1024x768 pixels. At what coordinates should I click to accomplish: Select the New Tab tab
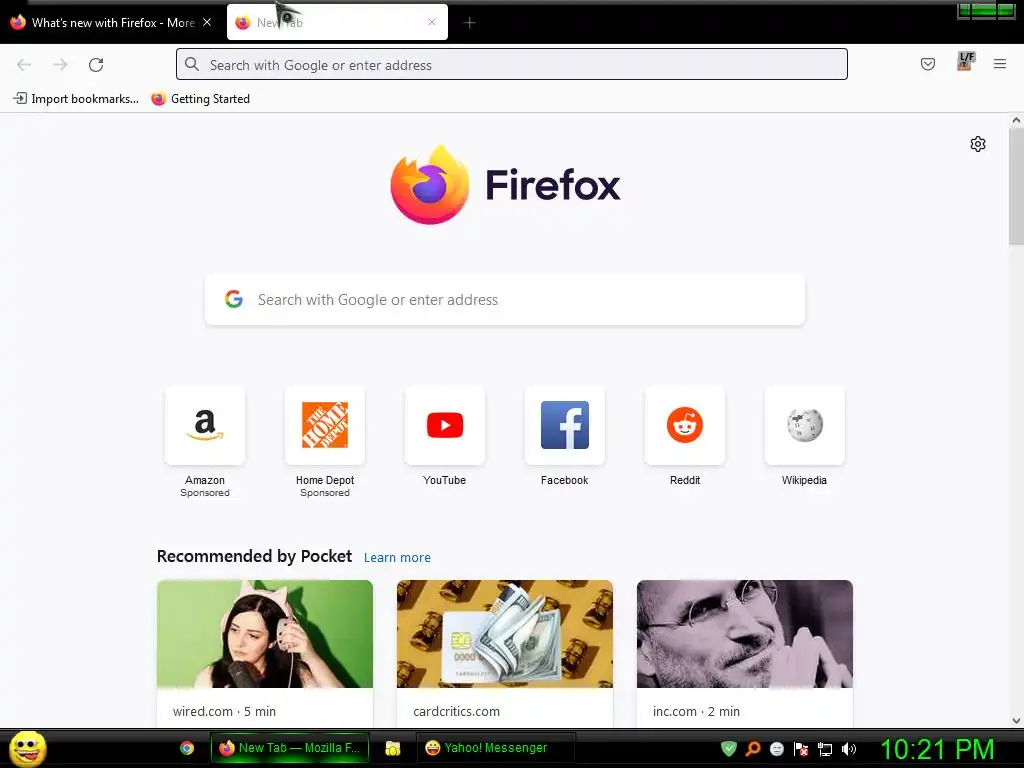(337, 22)
